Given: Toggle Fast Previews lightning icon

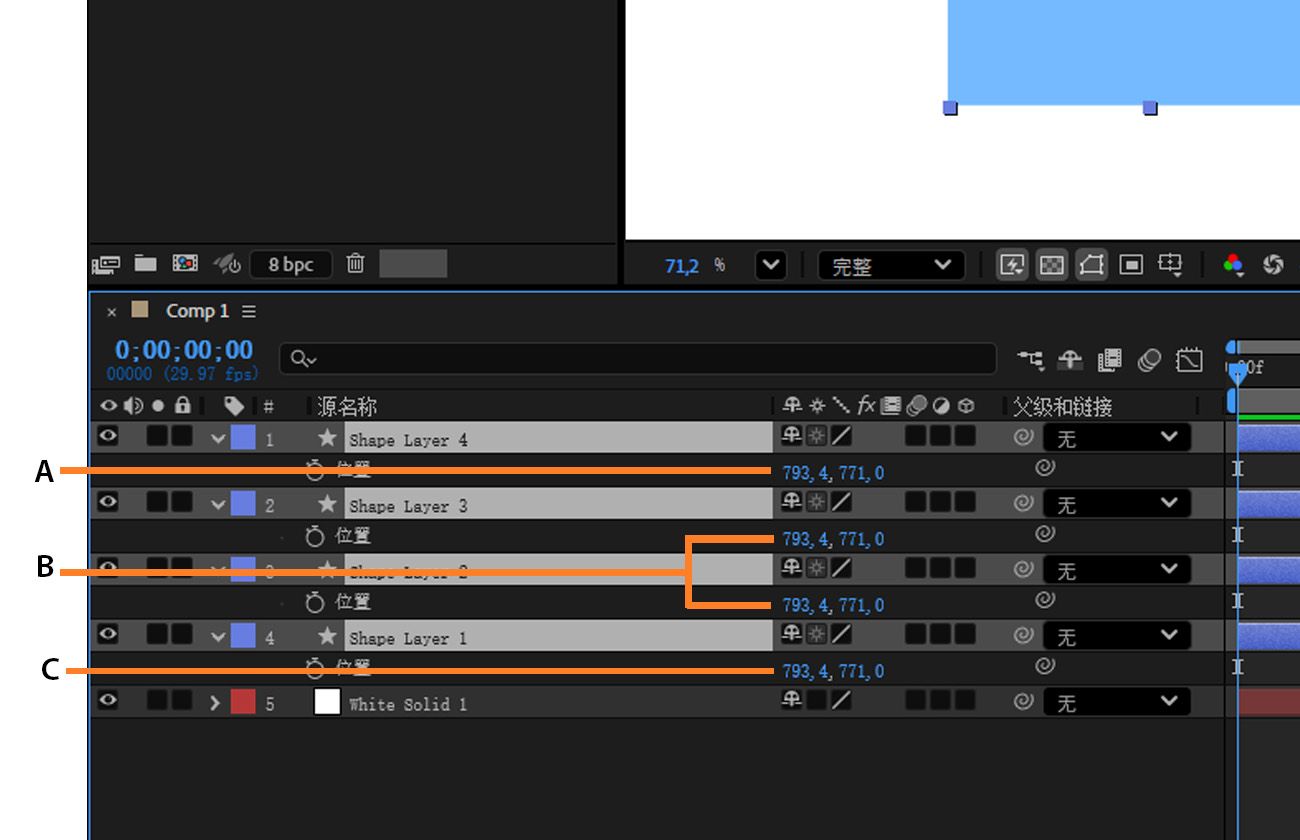Looking at the screenshot, I should (x=1012, y=265).
